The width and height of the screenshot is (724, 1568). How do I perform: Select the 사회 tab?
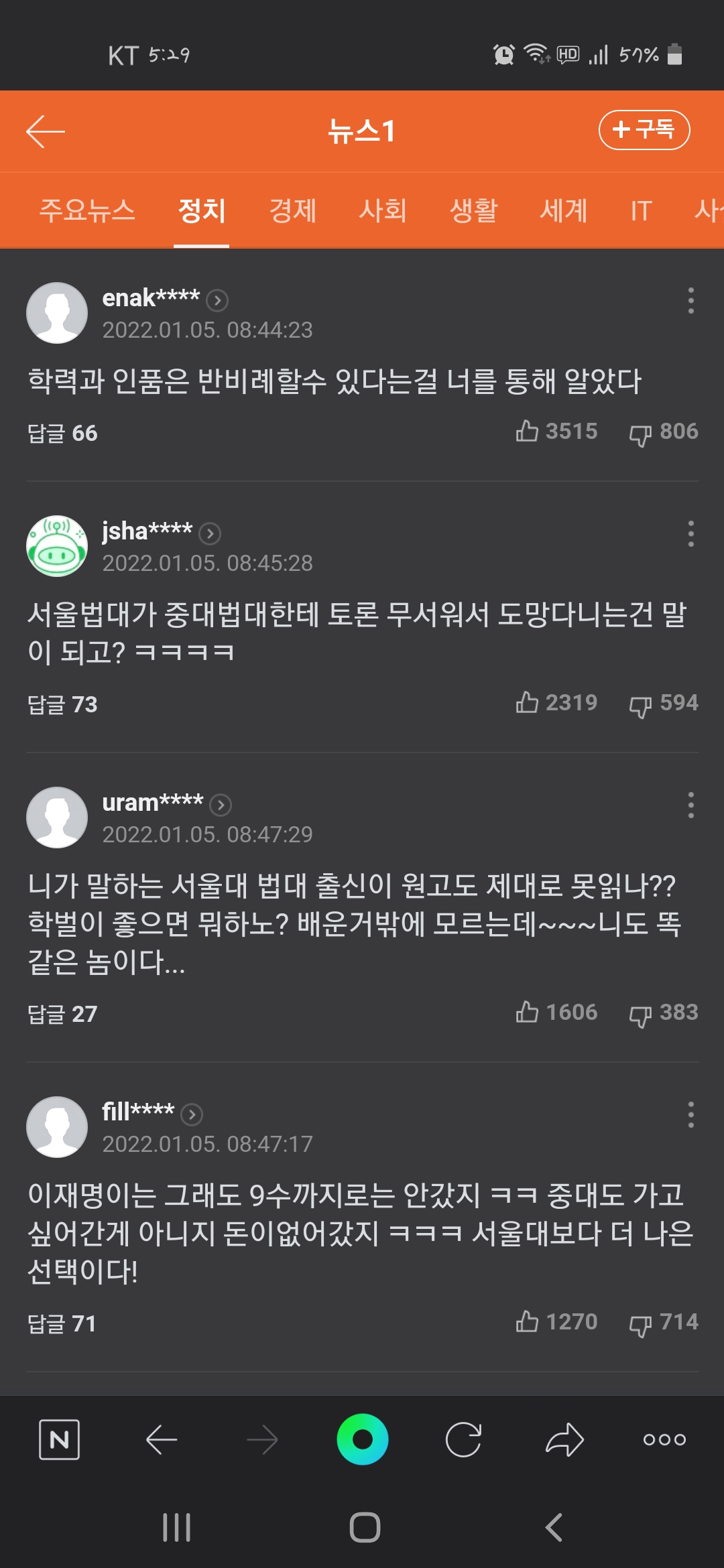tap(383, 210)
